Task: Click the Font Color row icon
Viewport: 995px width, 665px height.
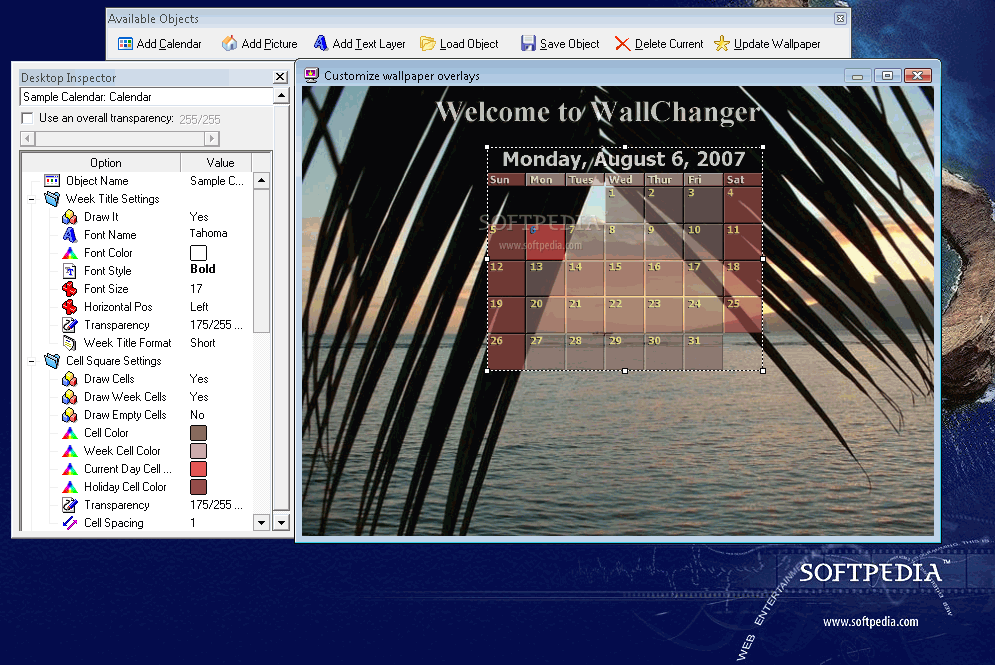Action: (x=70, y=253)
